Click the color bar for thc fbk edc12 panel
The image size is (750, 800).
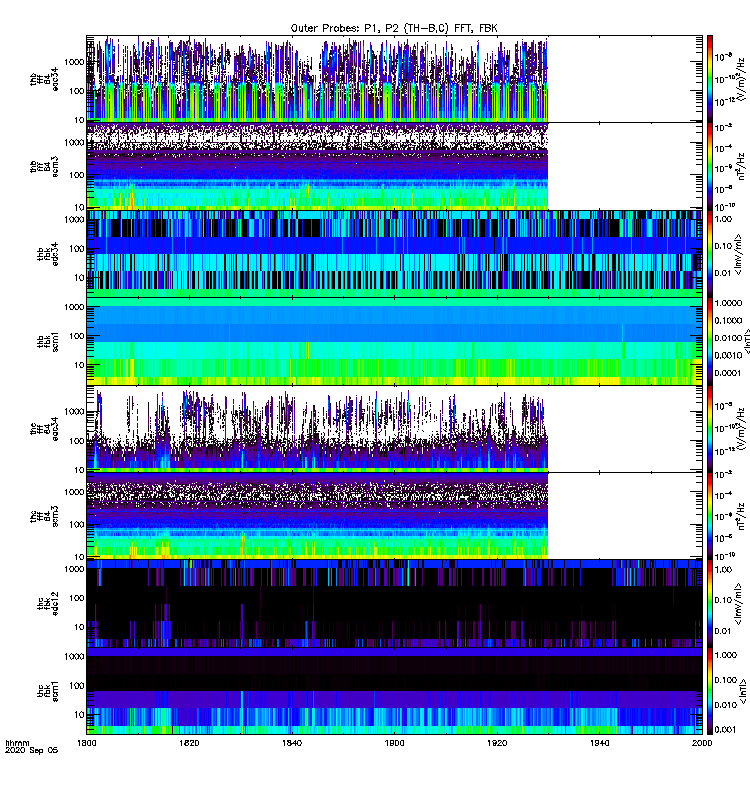709,604
